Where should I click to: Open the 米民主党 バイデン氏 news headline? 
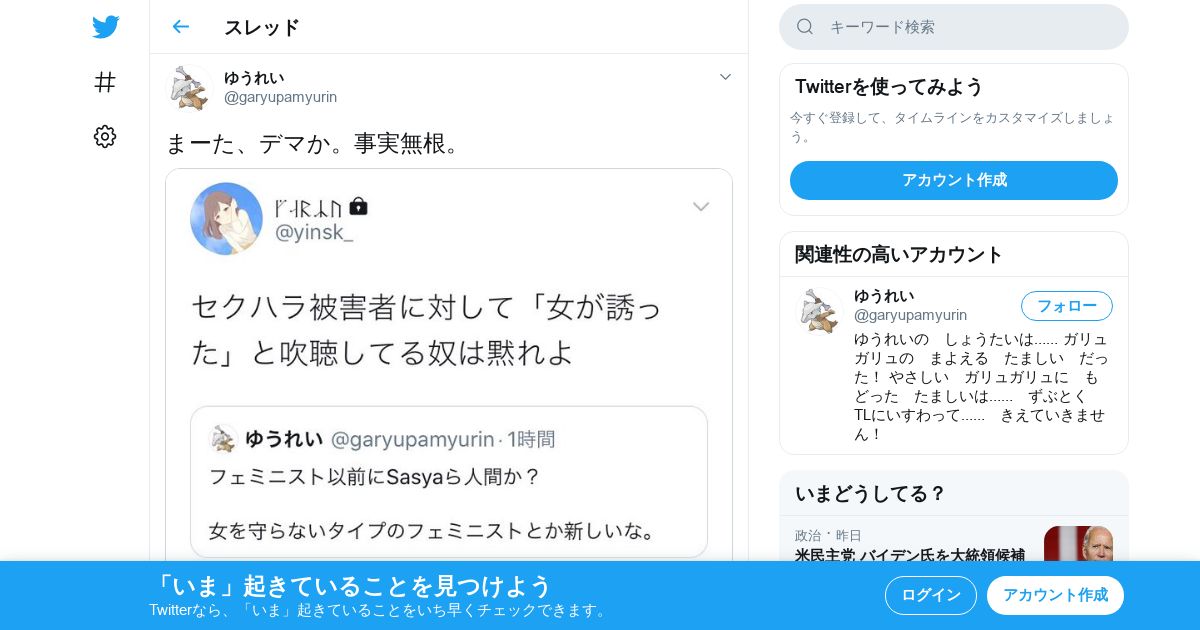pos(910,555)
